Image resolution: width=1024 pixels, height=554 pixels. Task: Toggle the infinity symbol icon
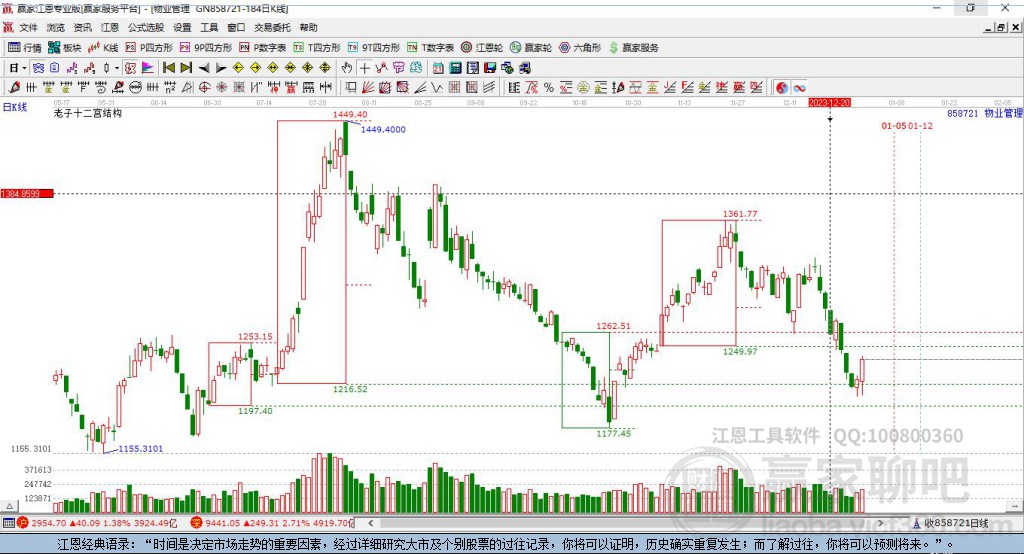coord(799,88)
